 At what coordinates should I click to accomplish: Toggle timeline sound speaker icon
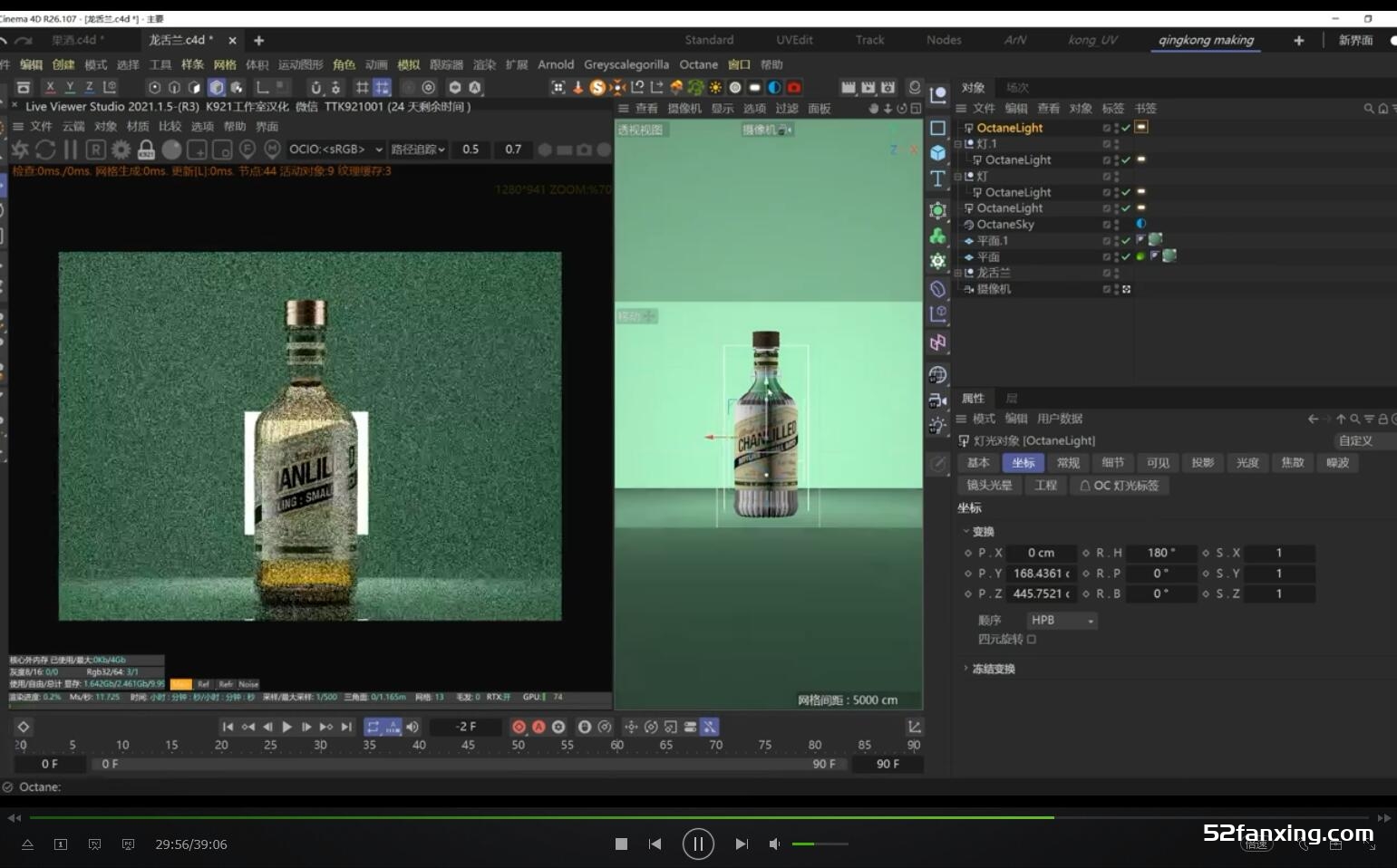(412, 727)
